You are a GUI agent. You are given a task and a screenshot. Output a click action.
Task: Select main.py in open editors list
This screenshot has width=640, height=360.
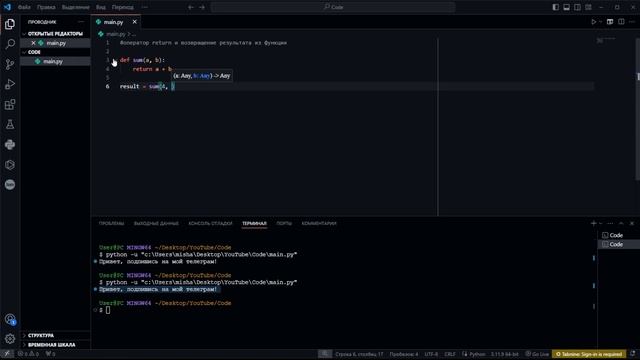click(x=56, y=43)
